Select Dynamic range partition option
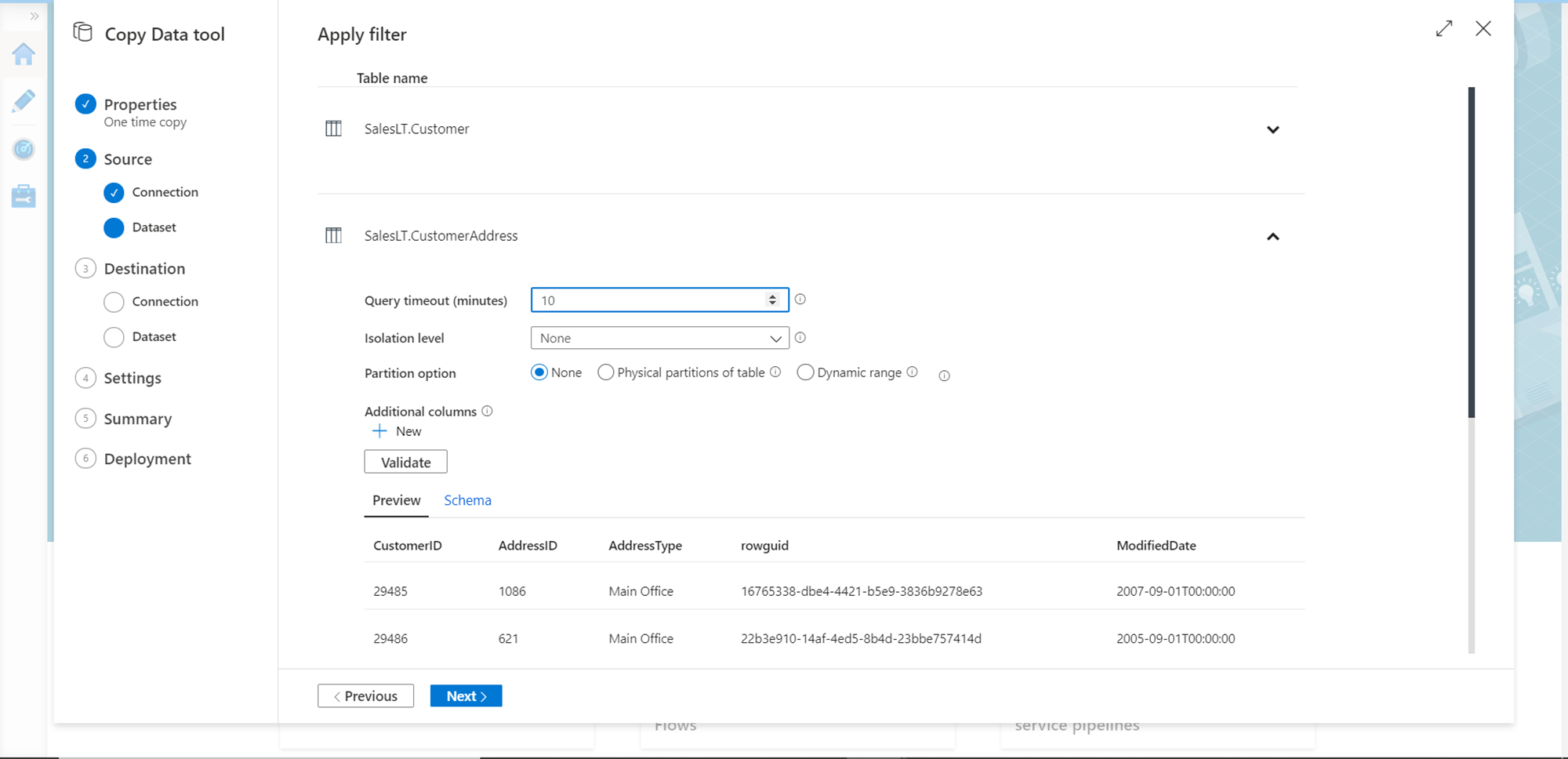The image size is (1568, 759). 805,372
